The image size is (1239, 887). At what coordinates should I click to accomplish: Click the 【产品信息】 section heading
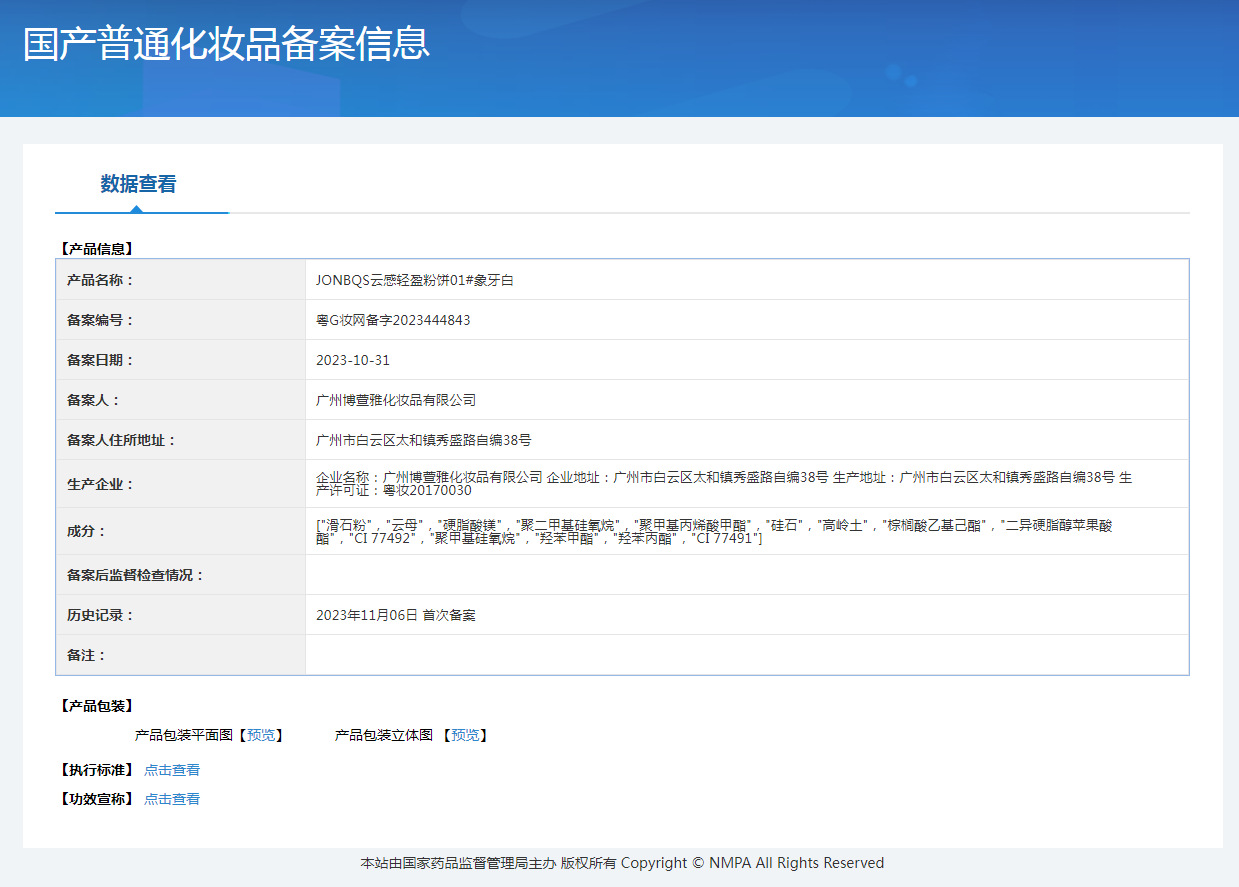pyautogui.click(x=97, y=248)
